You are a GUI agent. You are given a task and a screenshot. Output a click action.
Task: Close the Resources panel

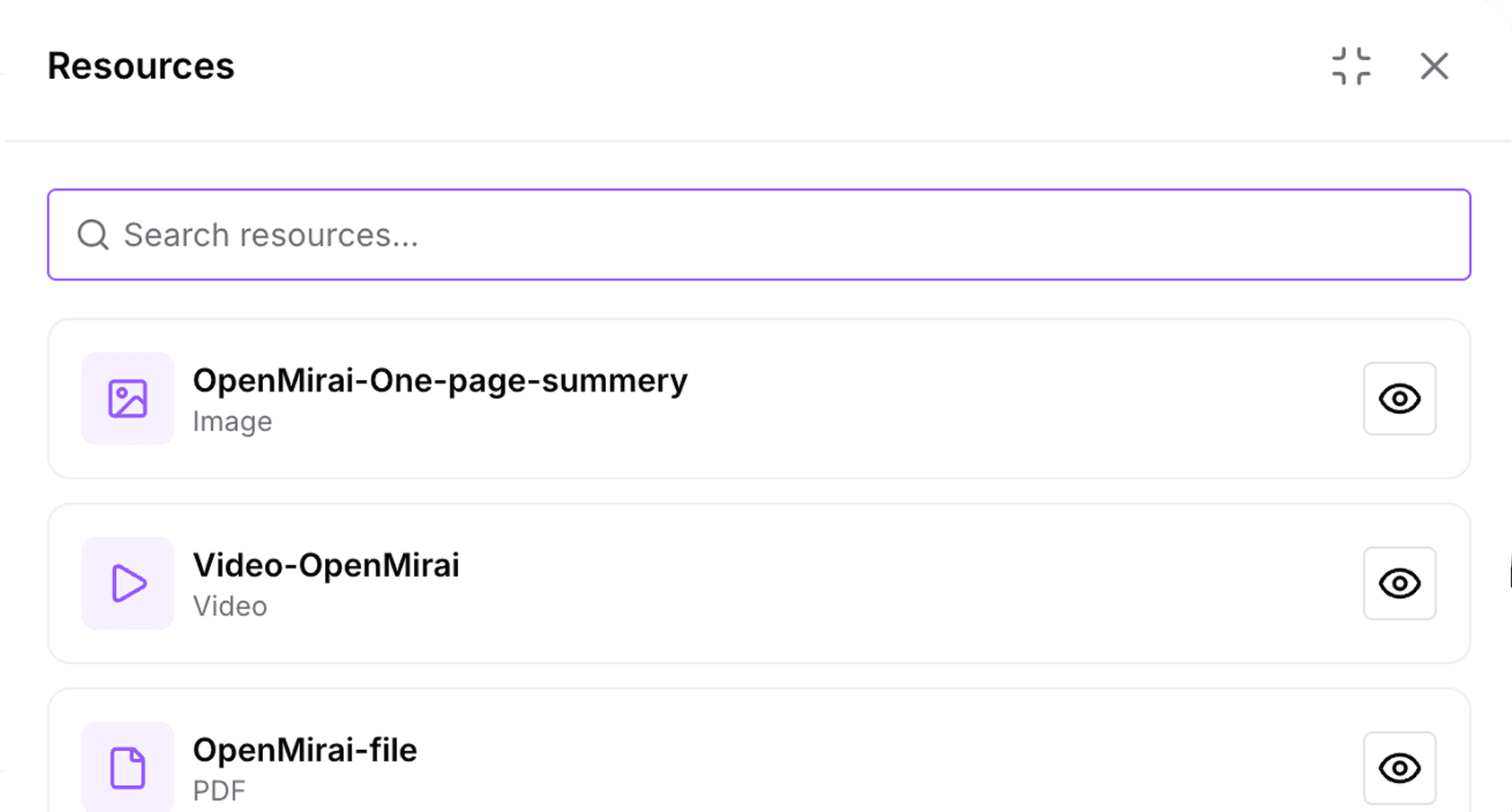click(x=1434, y=66)
